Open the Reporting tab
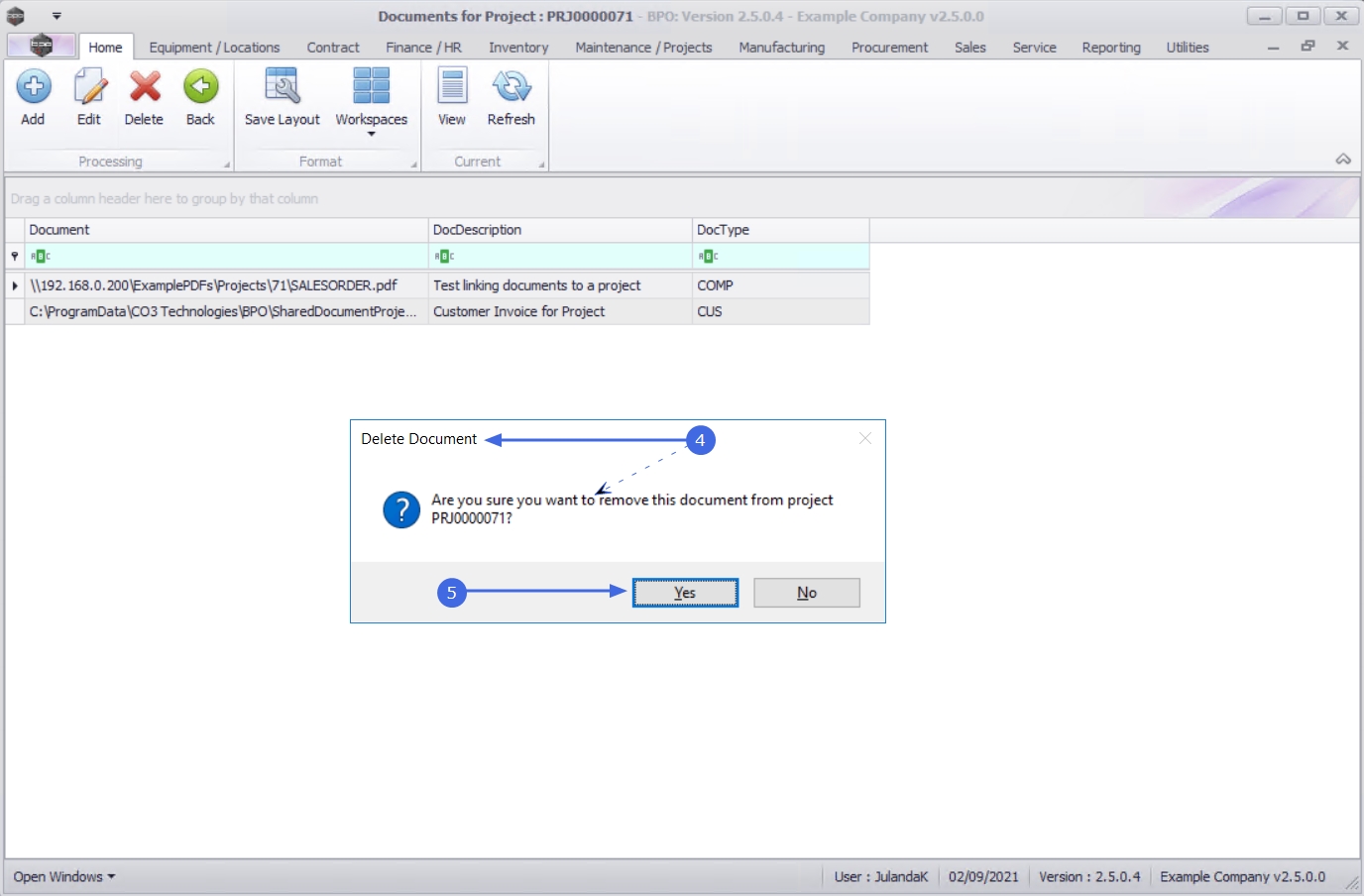The image size is (1364, 896). click(1111, 48)
